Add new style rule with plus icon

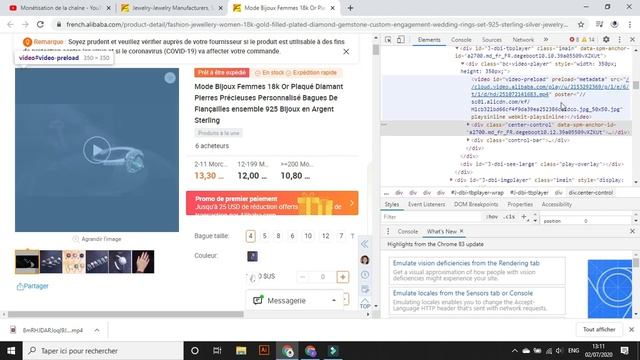pos(524,217)
